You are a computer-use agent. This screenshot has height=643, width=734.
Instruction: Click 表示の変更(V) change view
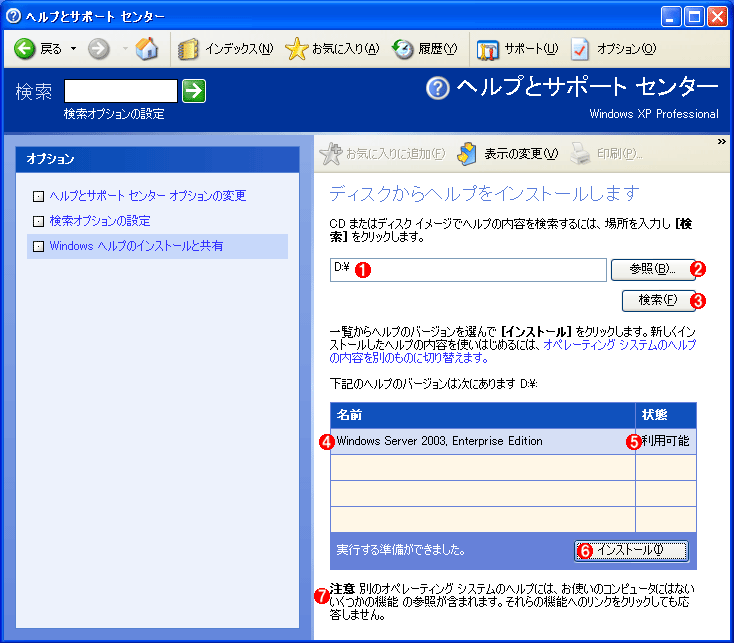508,153
